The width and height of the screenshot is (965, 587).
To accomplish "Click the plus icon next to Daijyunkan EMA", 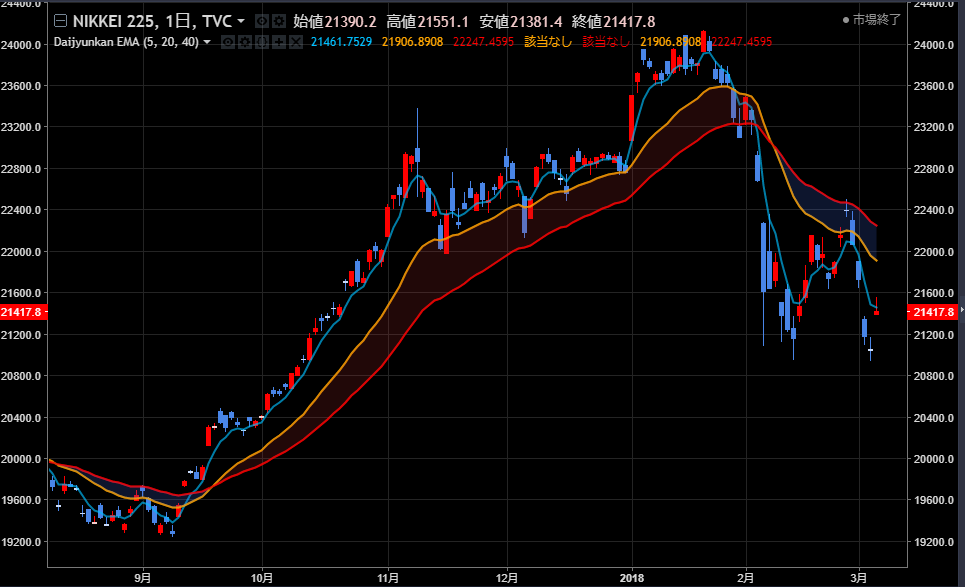I will pos(279,42).
